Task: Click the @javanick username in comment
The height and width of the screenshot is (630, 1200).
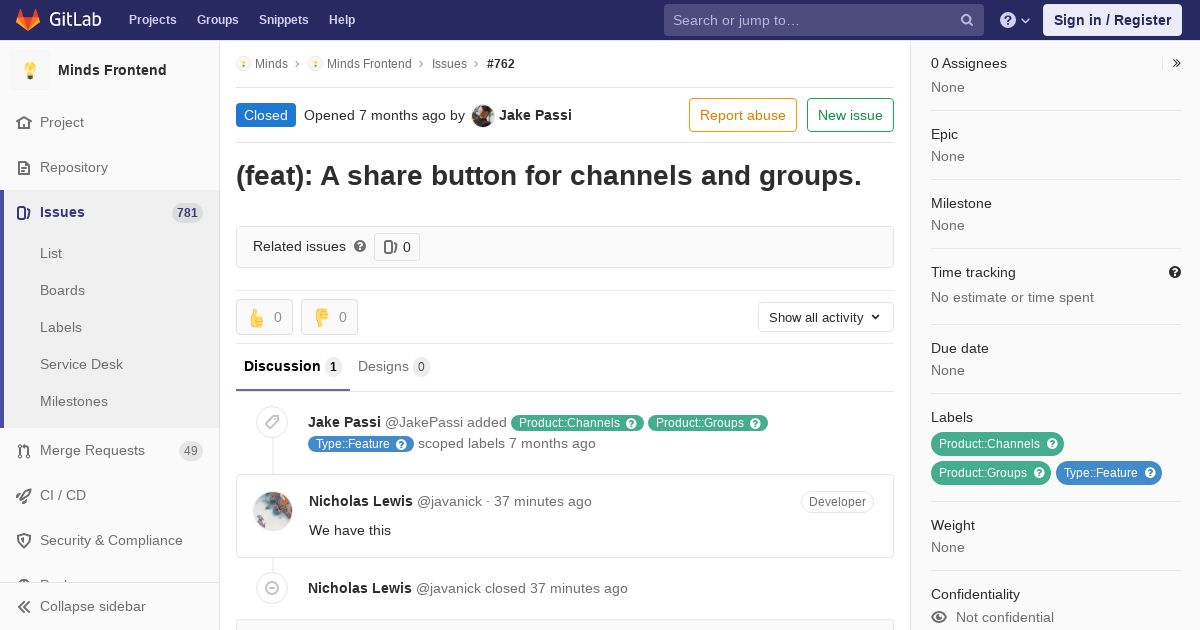Action: coord(449,502)
